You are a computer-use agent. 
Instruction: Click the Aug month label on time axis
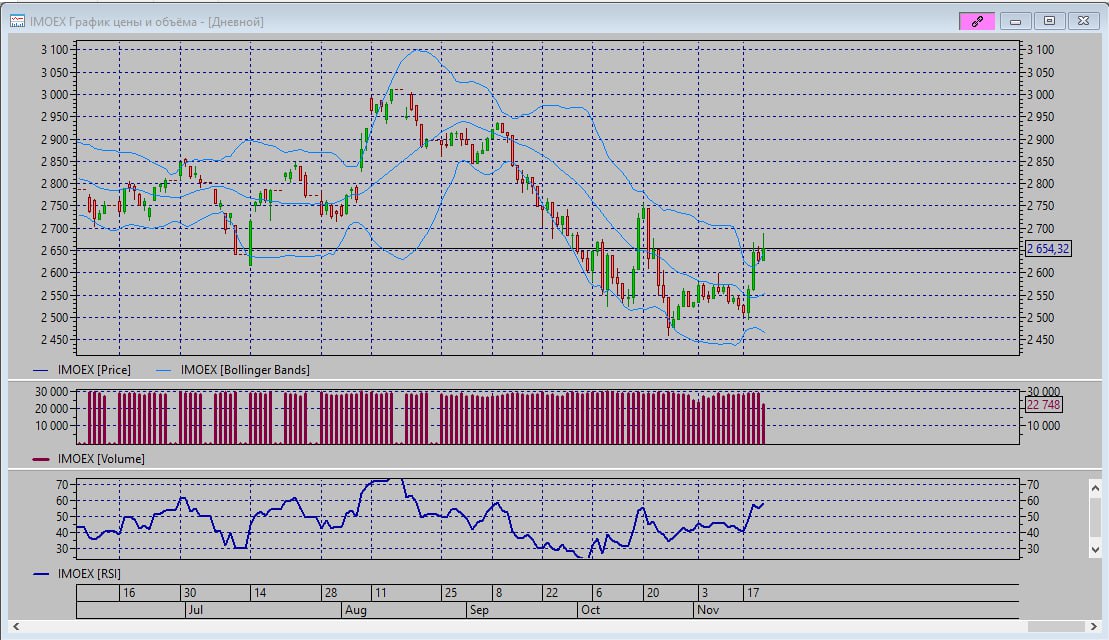point(354,609)
